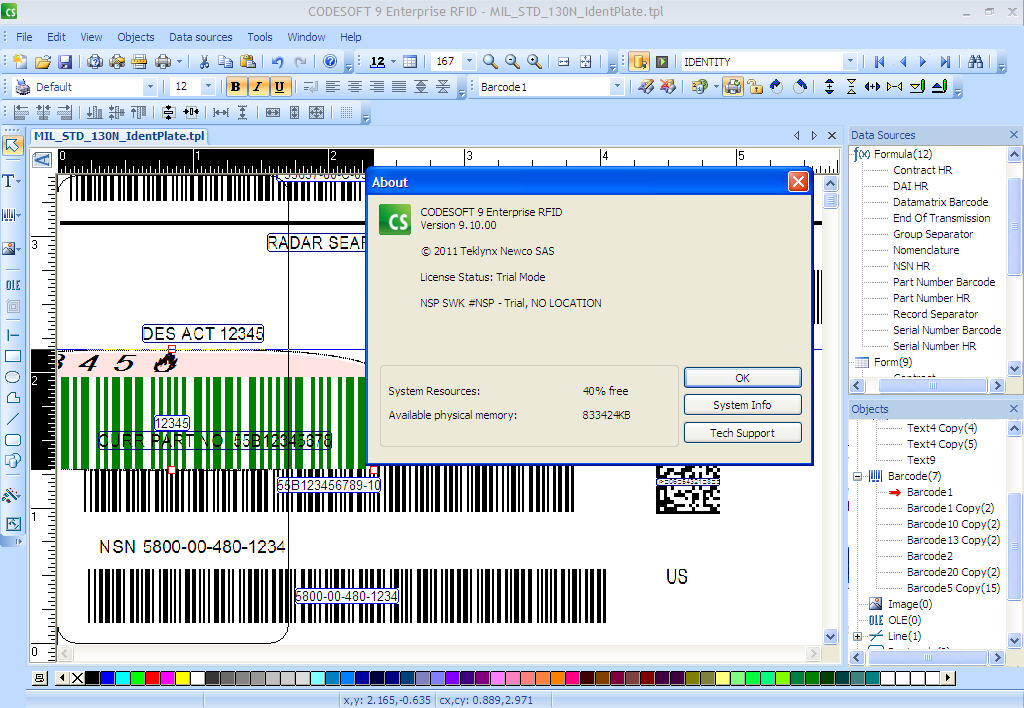Click the Cut scissors icon
This screenshot has height=708, width=1024.
point(204,62)
